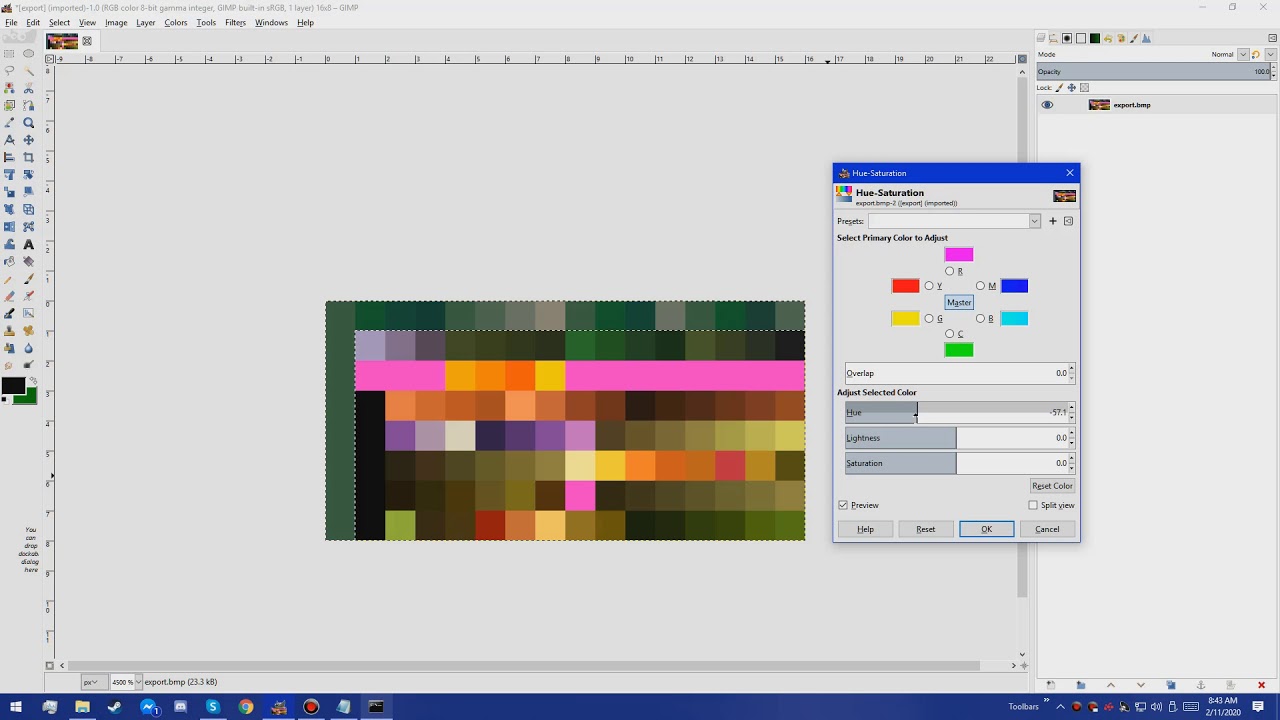Viewport: 1280px width, 720px height.
Task: Select the Text tool
Action: (28, 244)
